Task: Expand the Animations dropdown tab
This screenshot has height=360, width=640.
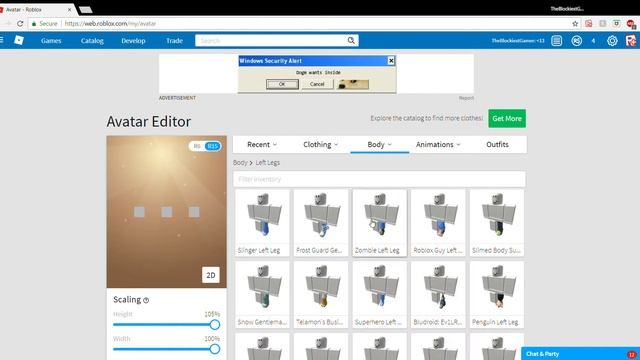Action: point(438,144)
